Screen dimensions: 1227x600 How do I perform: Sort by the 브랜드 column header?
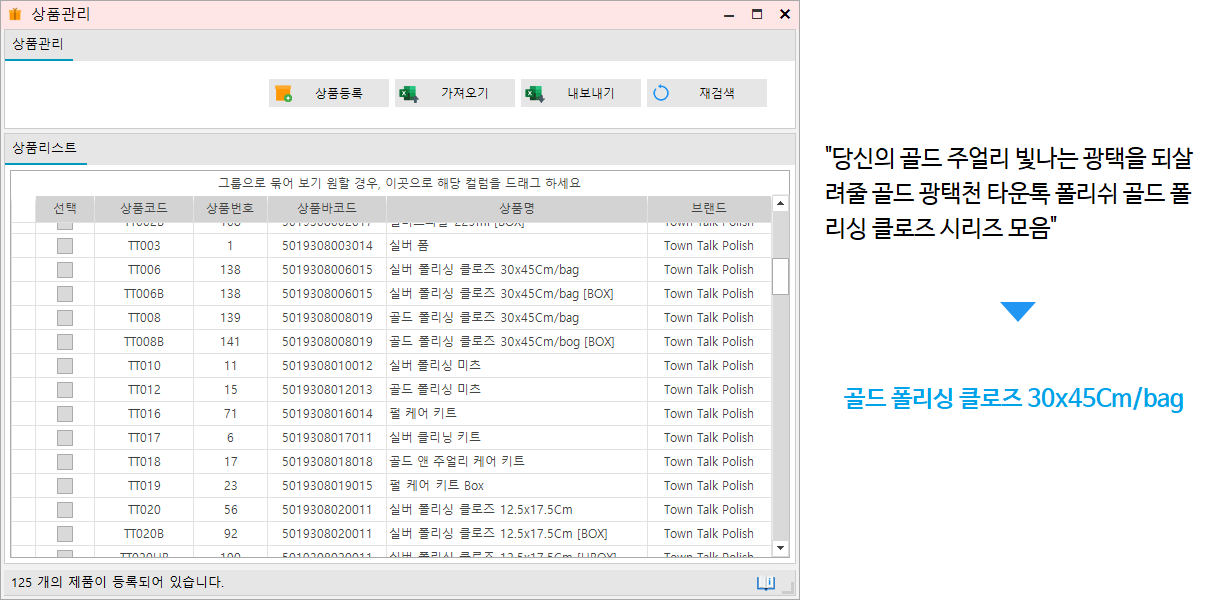(x=709, y=209)
